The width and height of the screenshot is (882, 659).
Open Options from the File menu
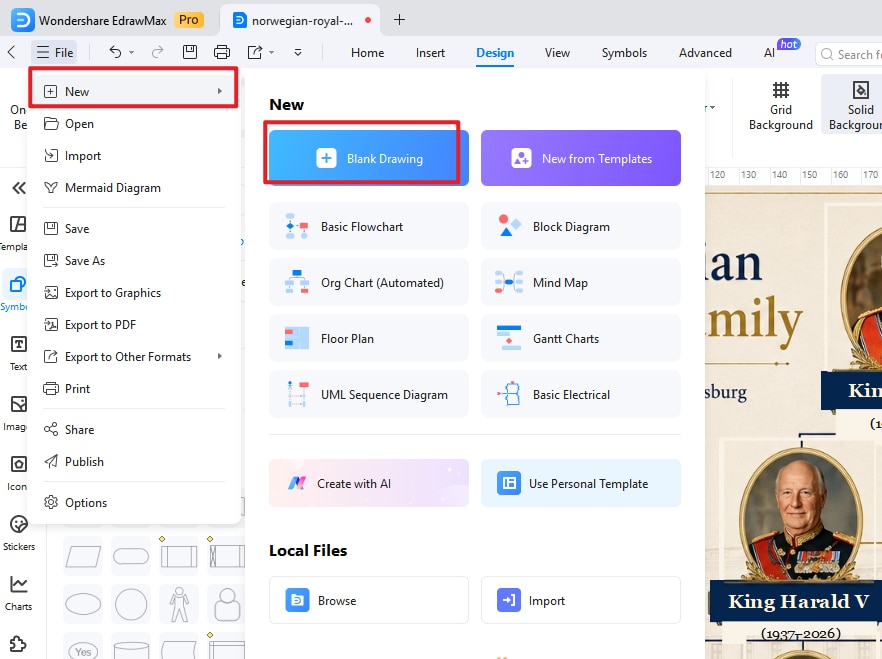[x=134, y=502]
